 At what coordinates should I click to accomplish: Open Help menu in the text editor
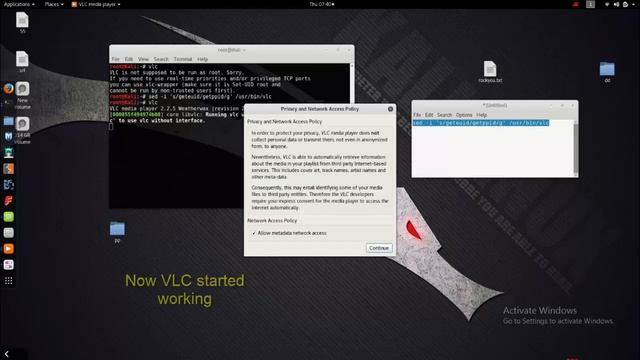[482, 115]
